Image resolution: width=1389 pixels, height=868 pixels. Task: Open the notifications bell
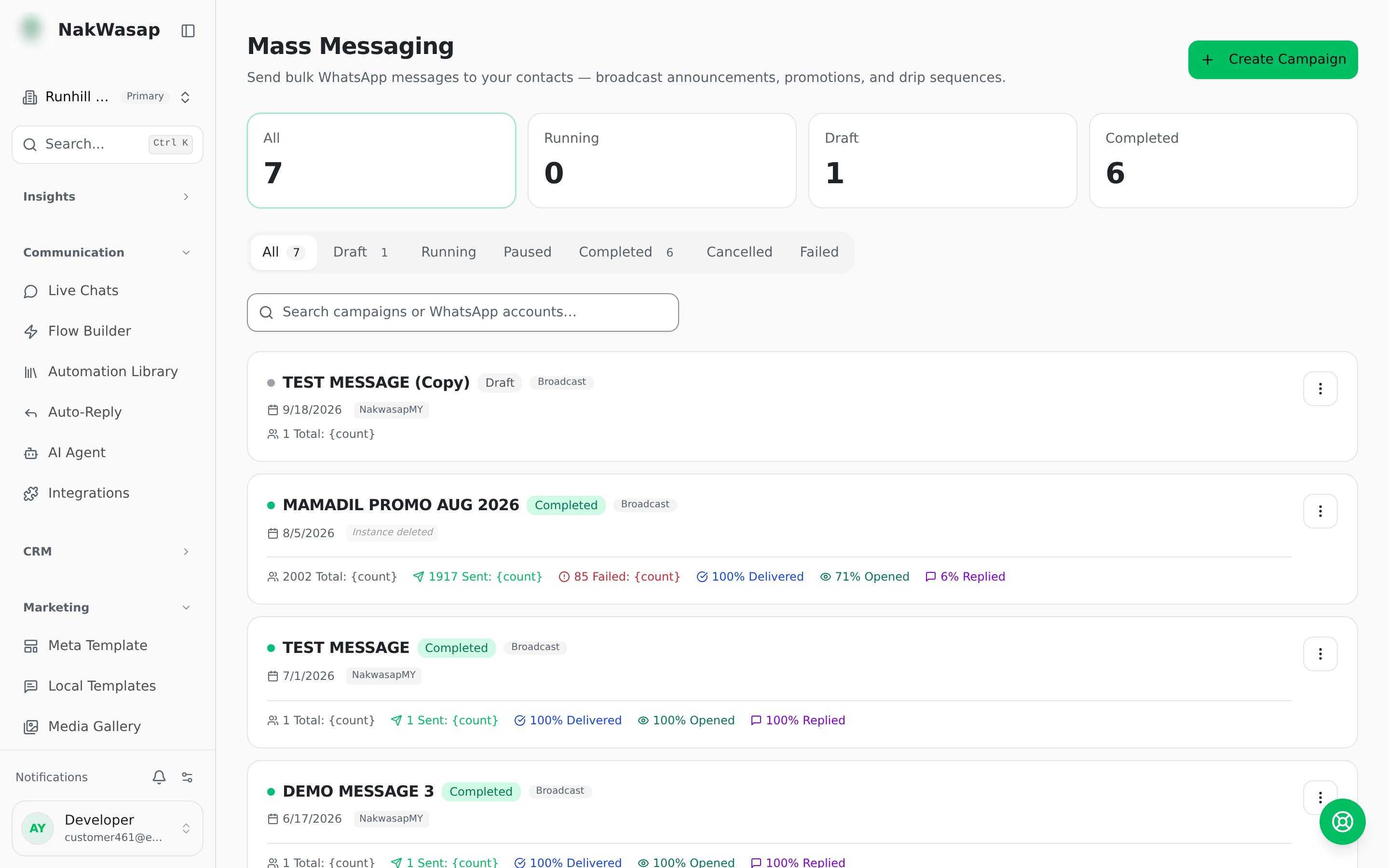click(159, 777)
